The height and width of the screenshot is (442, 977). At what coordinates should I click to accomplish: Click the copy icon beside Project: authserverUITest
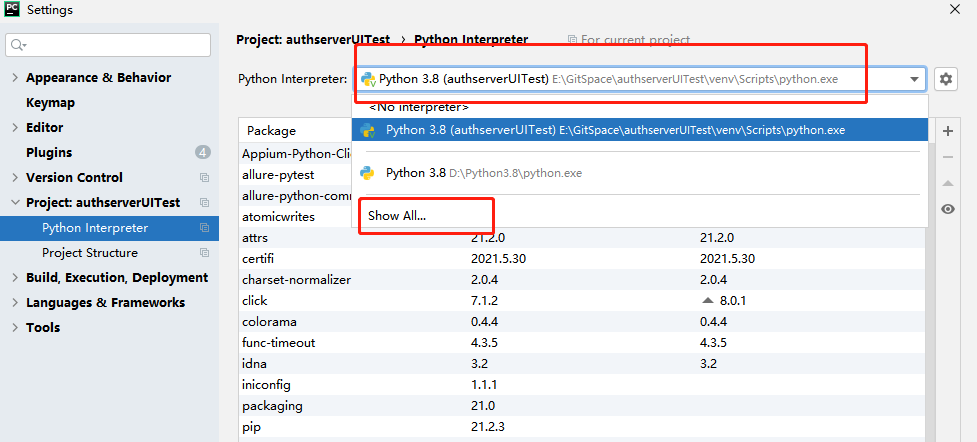pyautogui.click(x=204, y=203)
